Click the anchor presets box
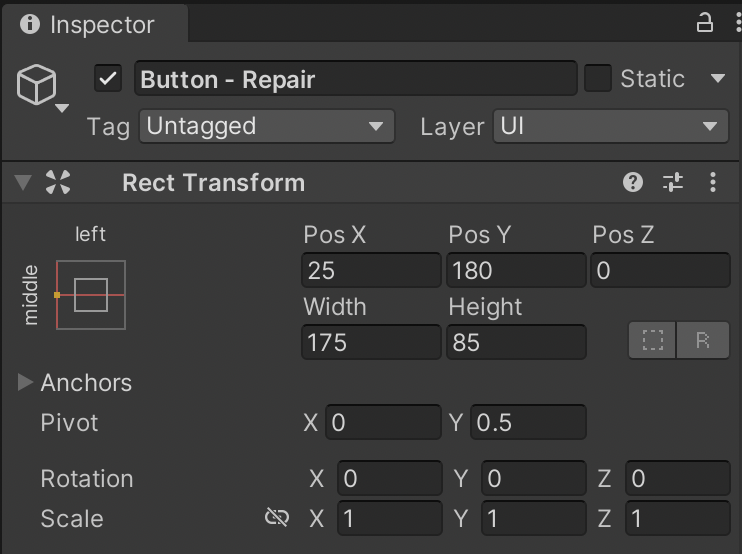 [91, 295]
